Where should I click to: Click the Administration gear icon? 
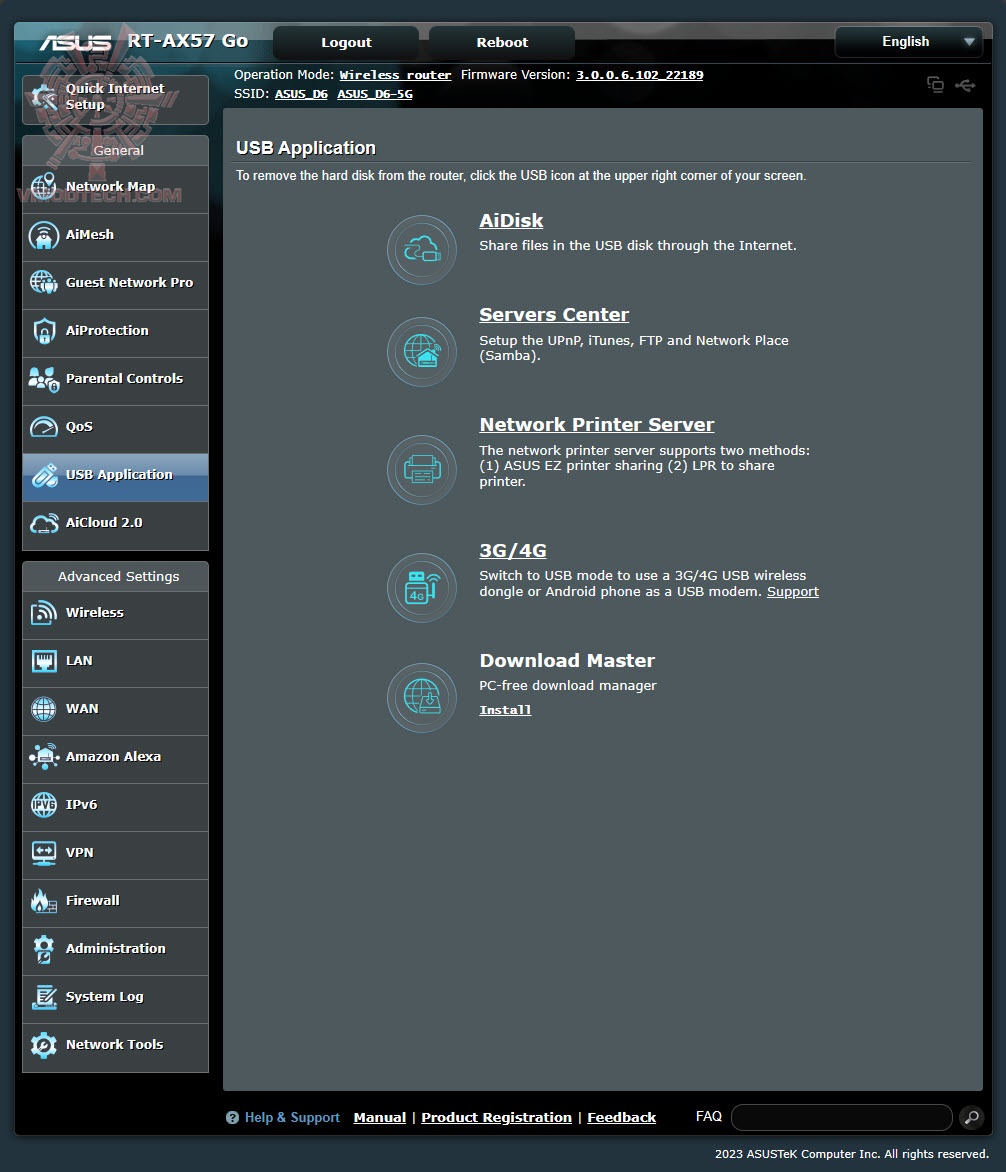(x=43, y=949)
